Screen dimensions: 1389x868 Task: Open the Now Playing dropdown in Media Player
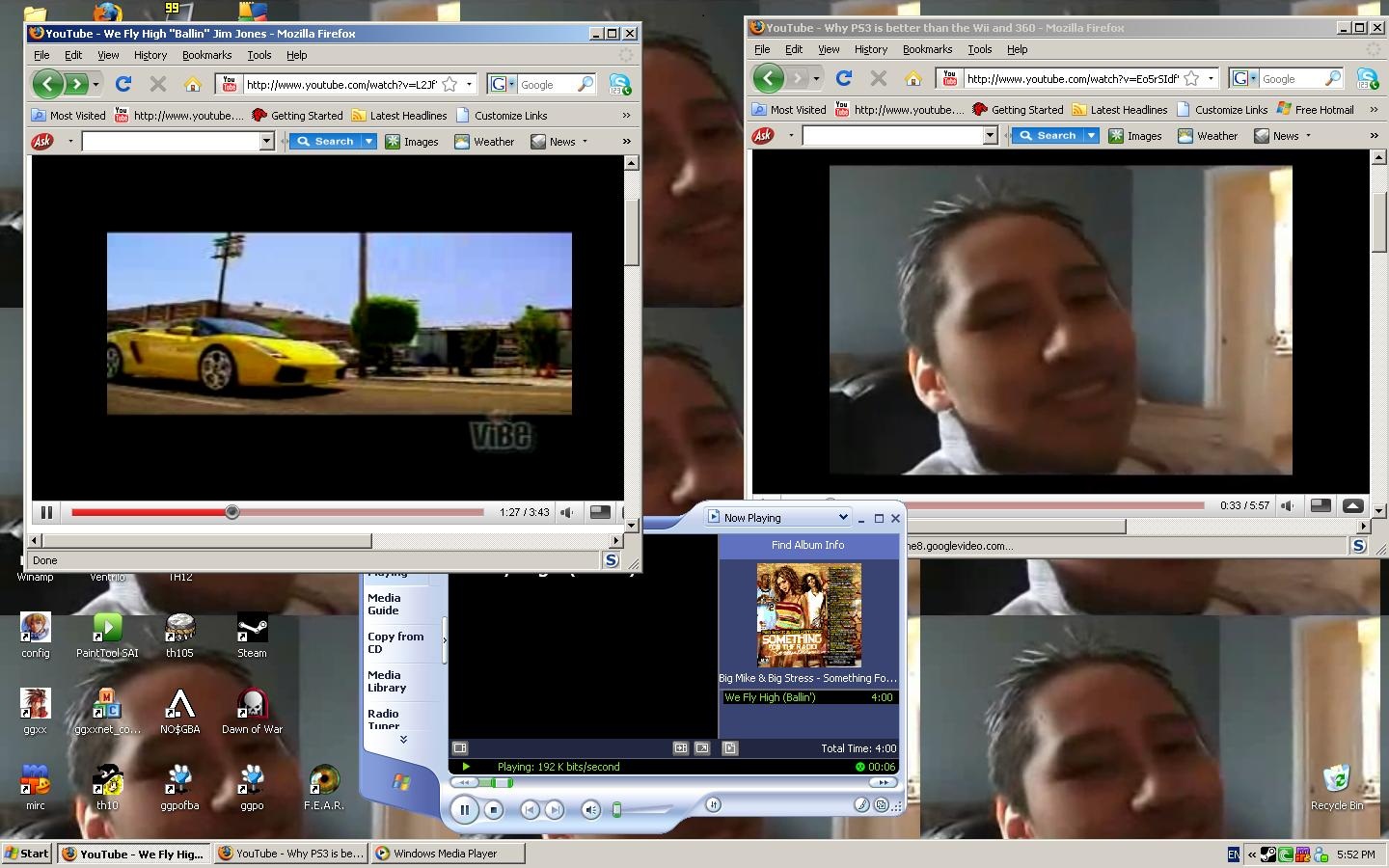pos(778,518)
